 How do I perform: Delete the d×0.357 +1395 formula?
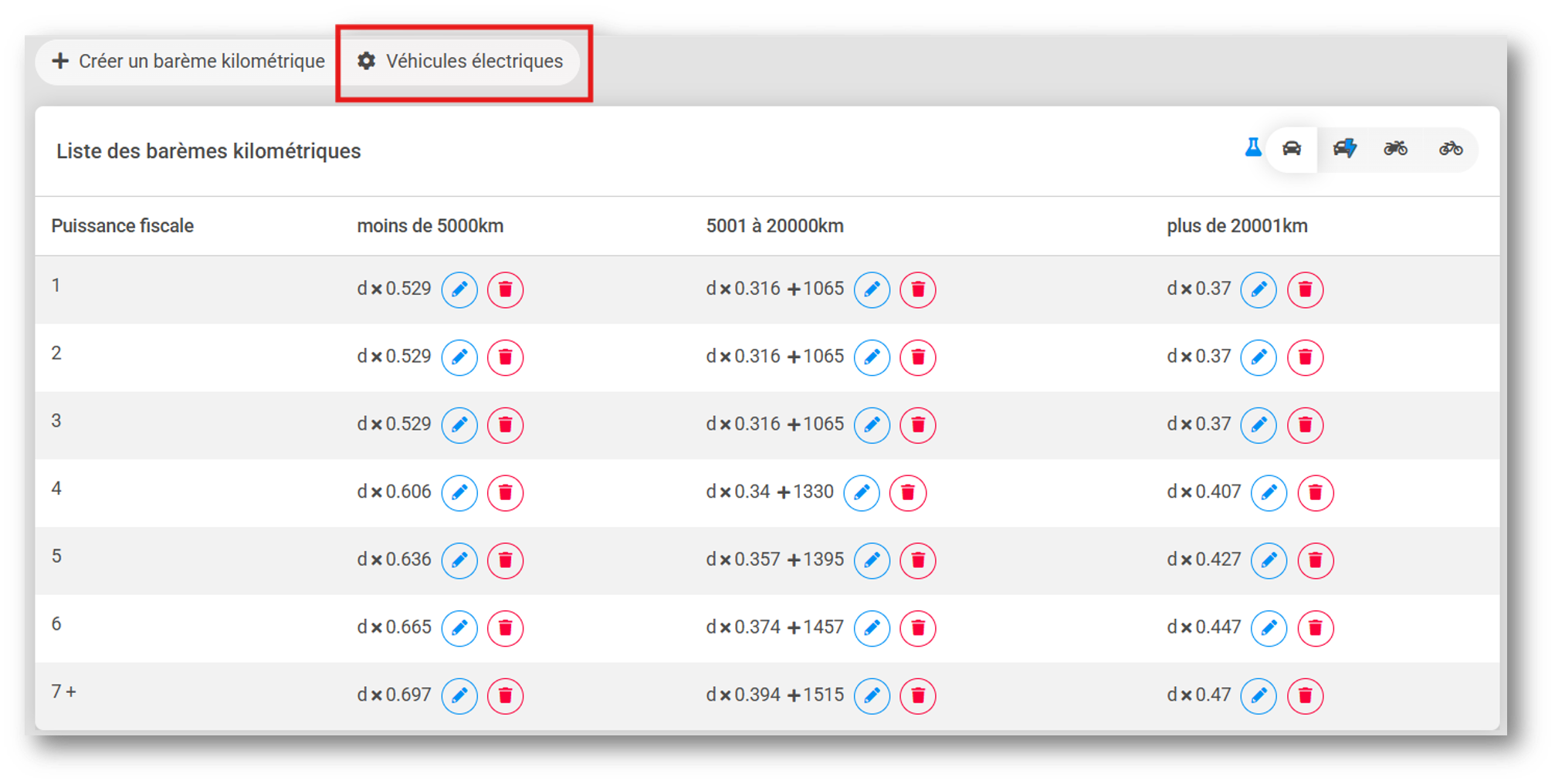[918, 560]
